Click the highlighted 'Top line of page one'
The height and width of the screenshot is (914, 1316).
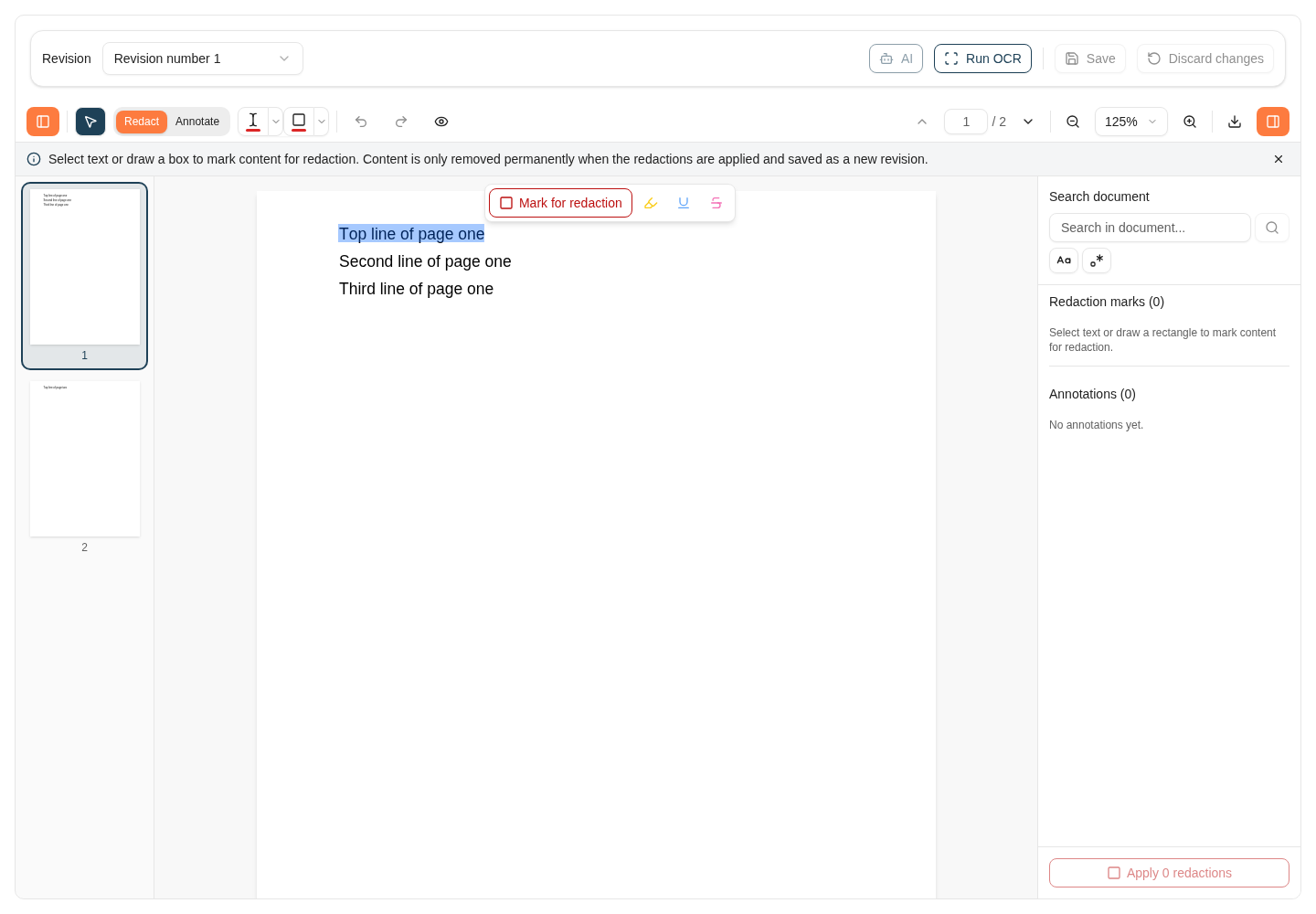(411, 234)
